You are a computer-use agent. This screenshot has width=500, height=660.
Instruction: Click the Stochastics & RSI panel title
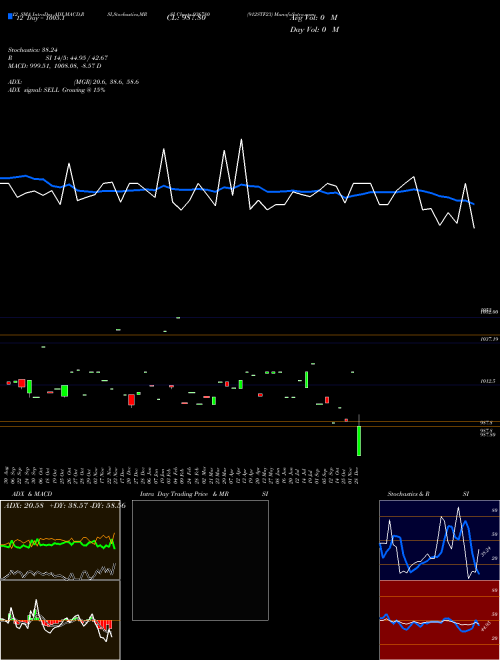pyautogui.click(x=428, y=494)
